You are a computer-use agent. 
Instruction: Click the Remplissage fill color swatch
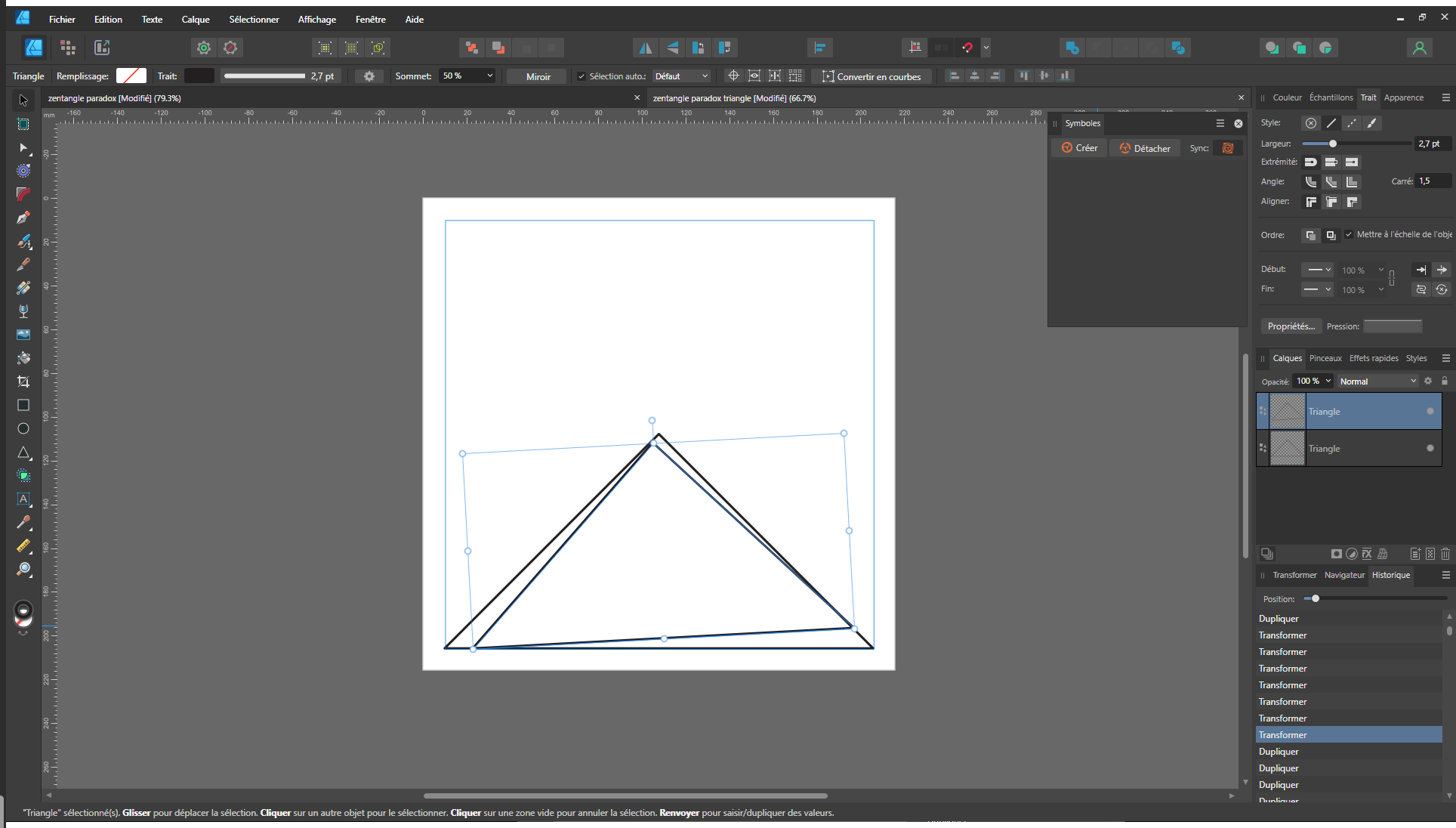tap(131, 76)
